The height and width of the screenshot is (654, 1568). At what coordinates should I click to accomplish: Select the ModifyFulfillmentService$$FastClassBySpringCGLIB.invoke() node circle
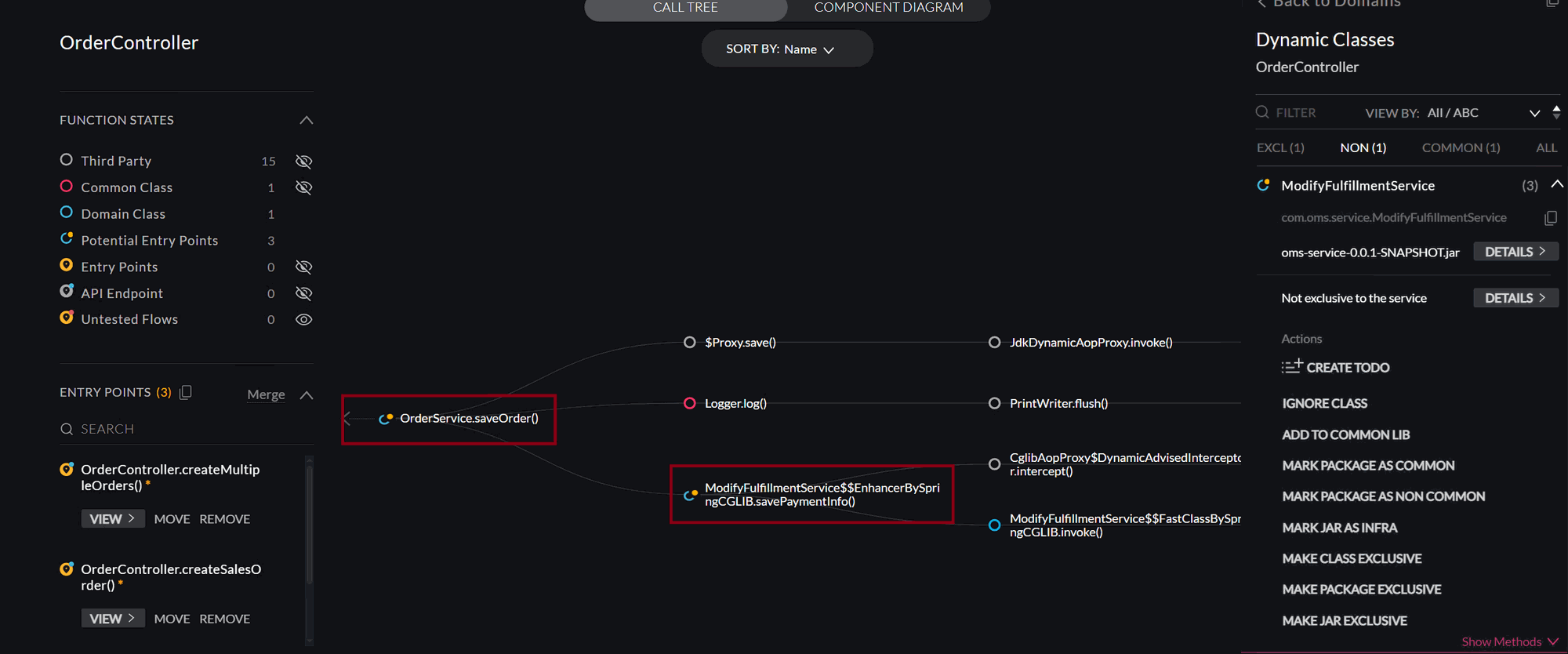click(994, 525)
